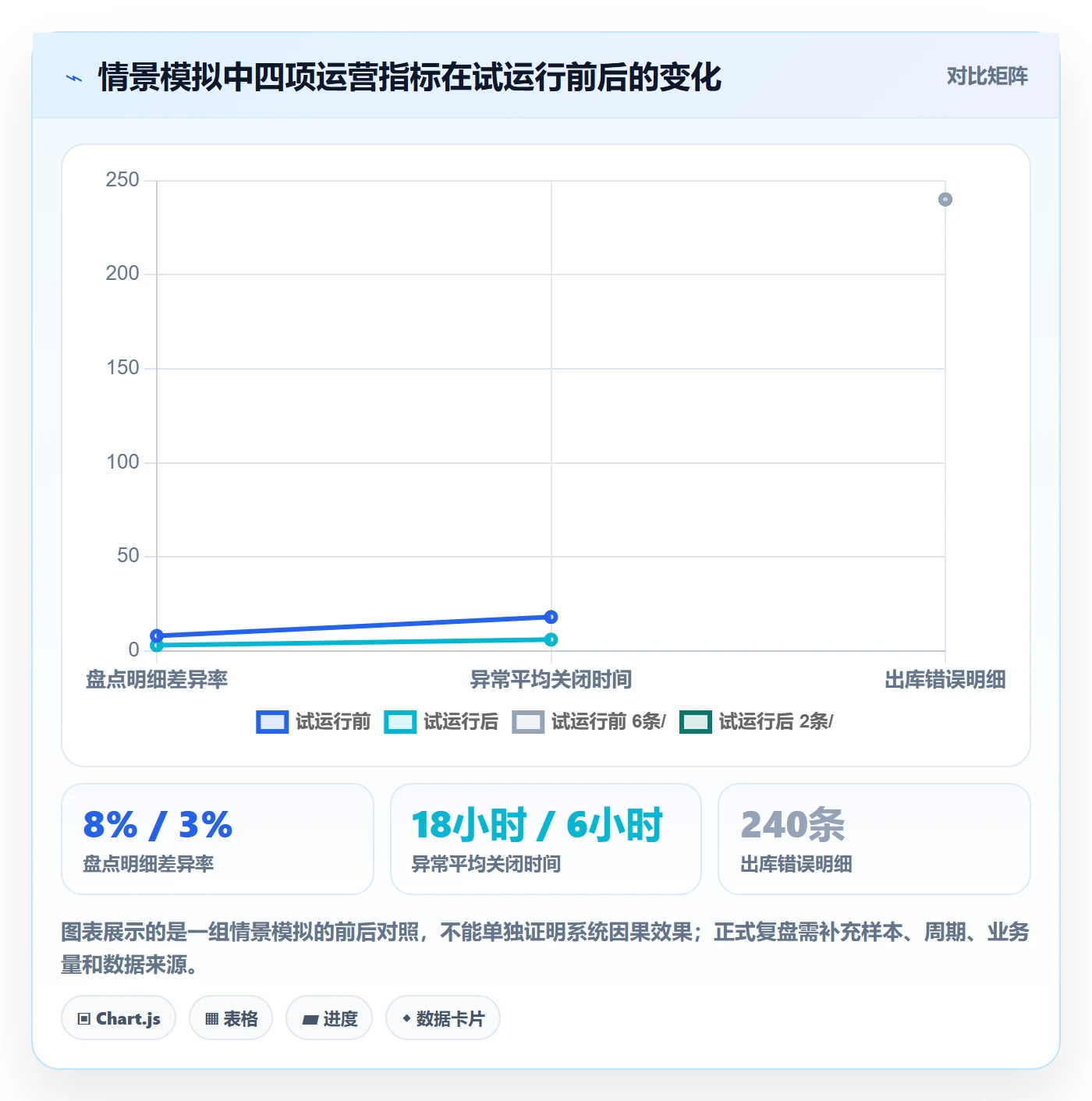Toggle the 试运行前 6条/ legend item

[590, 722]
